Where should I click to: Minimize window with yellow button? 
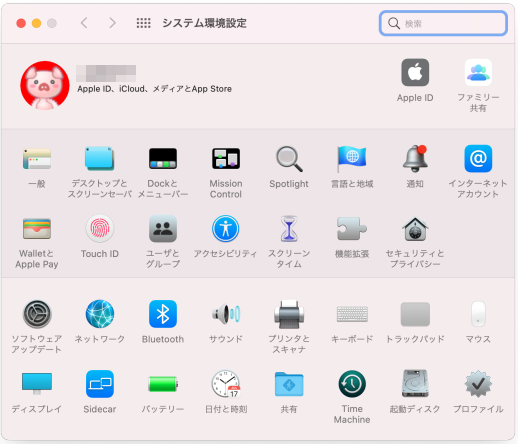tap(36, 23)
